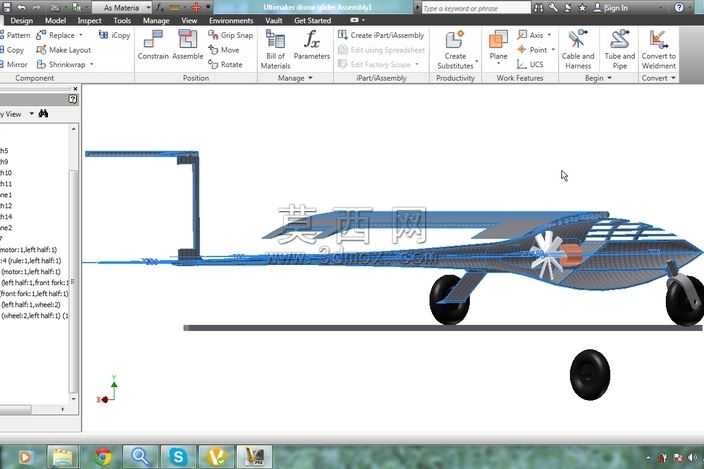
Task: Switch to the Inspect tab
Action: click(89, 21)
